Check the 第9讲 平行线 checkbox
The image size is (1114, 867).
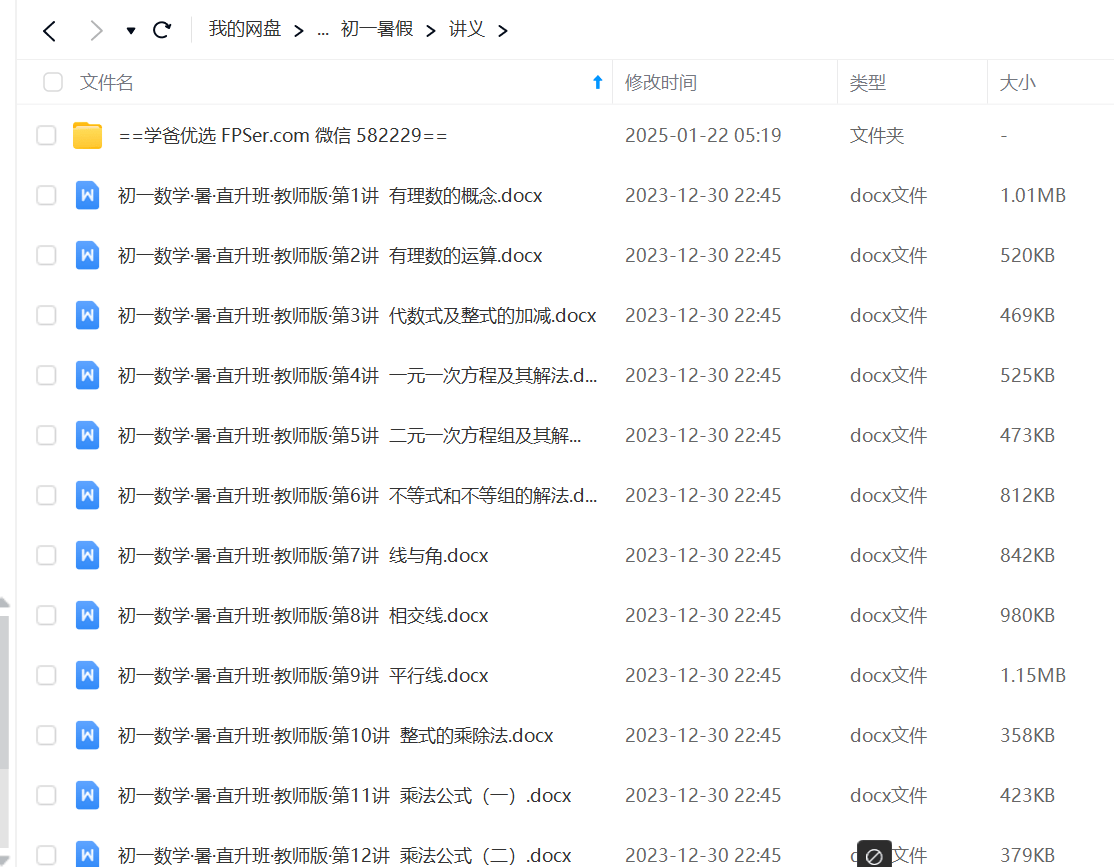click(x=46, y=676)
